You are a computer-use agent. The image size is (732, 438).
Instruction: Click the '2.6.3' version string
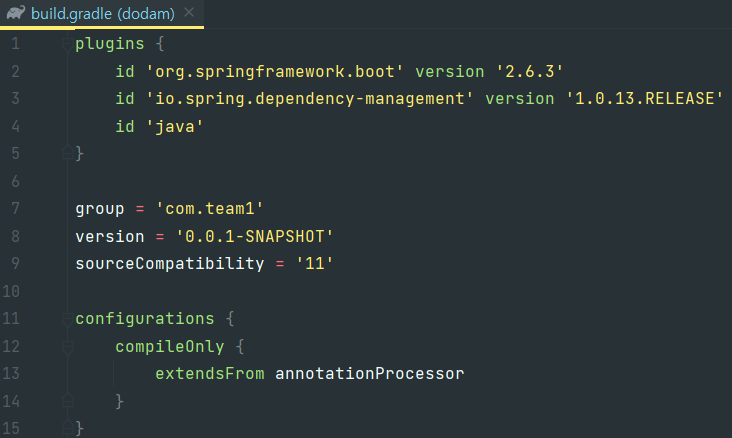coord(529,71)
